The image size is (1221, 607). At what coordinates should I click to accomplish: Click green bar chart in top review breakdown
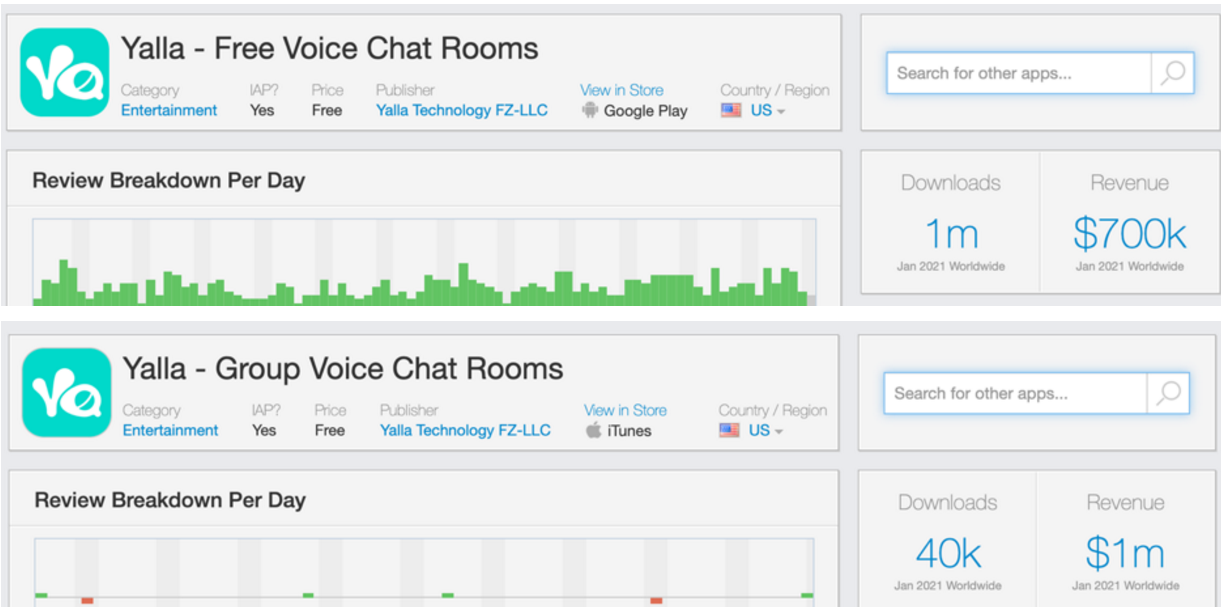[424, 262]
